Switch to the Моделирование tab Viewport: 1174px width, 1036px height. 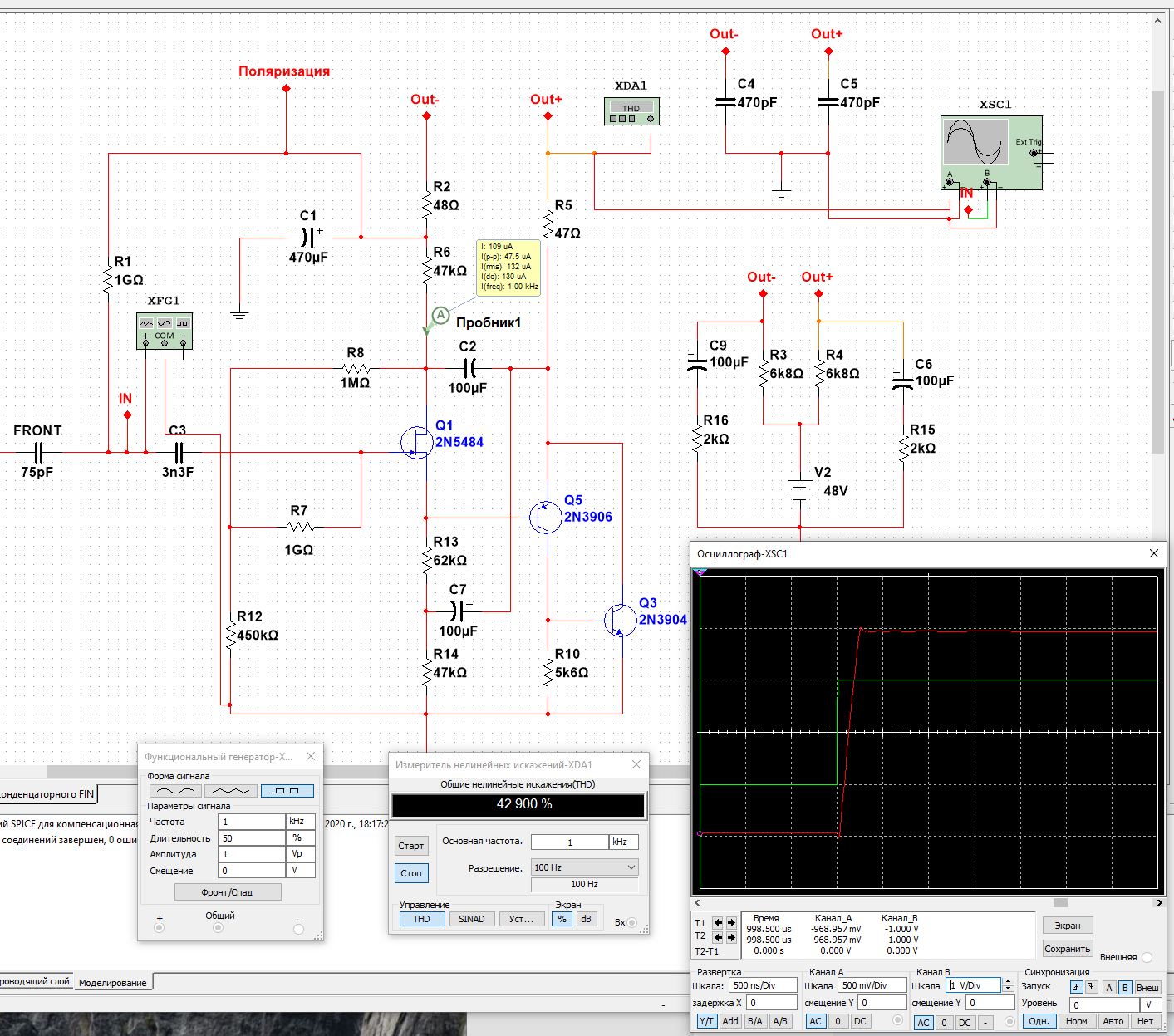(112, 983)
